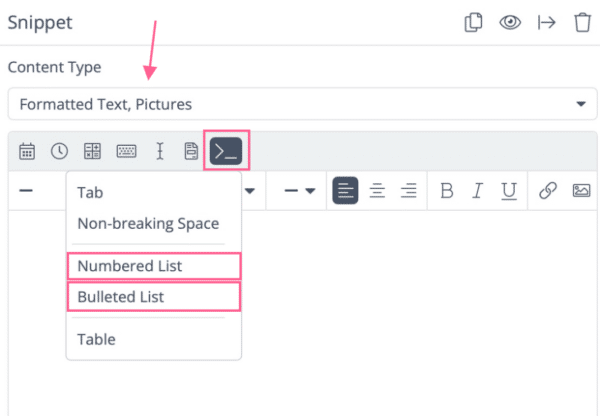Insert a link using chain icon
This screenshot has height=416, width=600.
coord(548,191)
